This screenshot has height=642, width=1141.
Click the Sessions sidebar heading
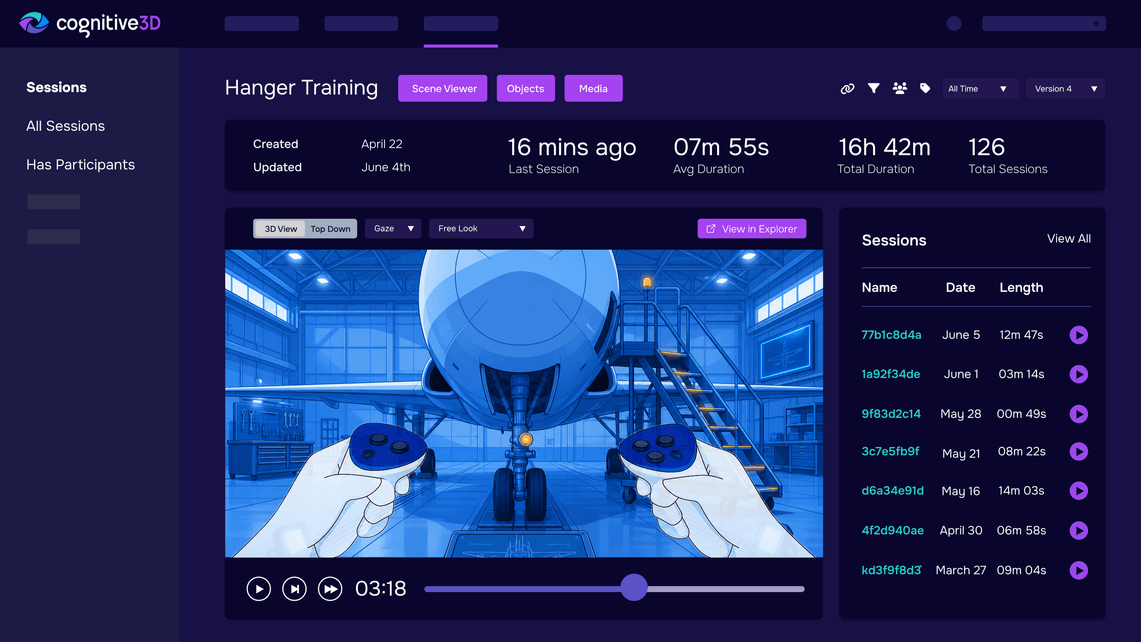56,87
